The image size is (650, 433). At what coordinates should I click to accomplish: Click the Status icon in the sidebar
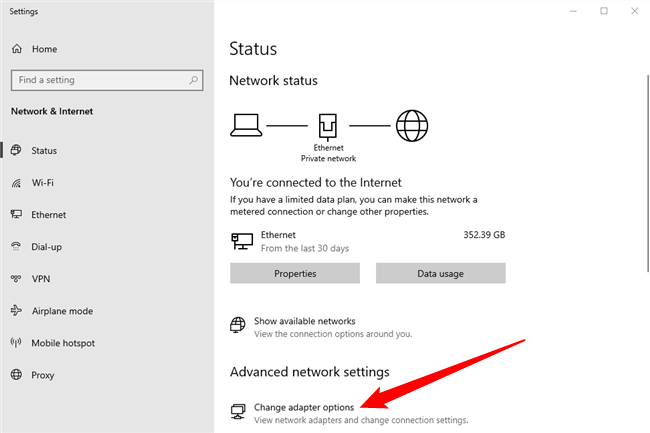coord(17,151)
